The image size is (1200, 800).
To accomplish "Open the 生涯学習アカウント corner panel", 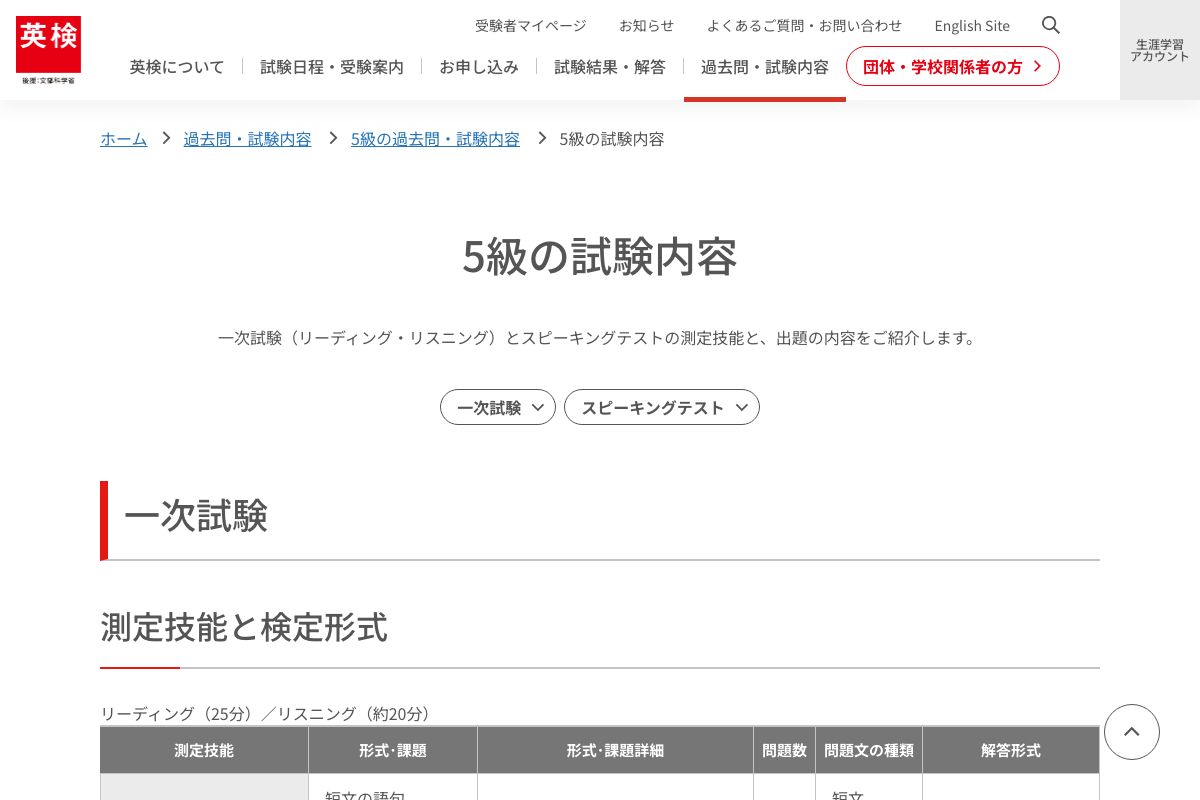I will [x=1160, y=49].
